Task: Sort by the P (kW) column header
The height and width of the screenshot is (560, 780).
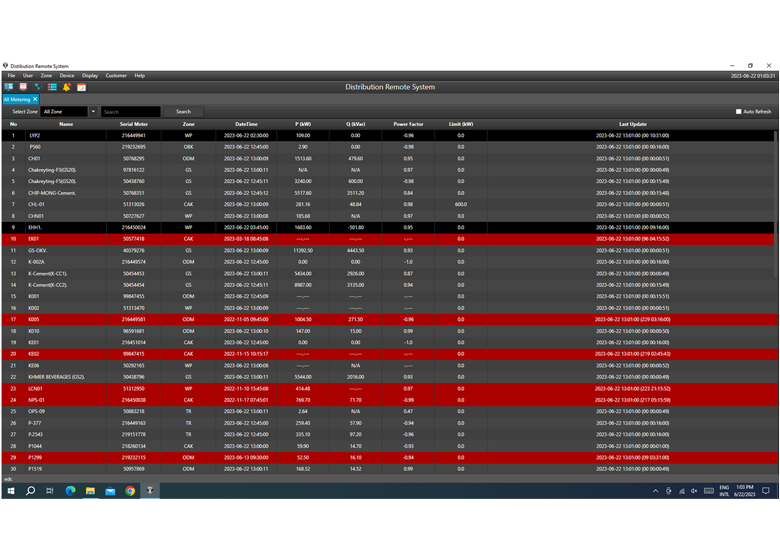Action: coord(303,124)
